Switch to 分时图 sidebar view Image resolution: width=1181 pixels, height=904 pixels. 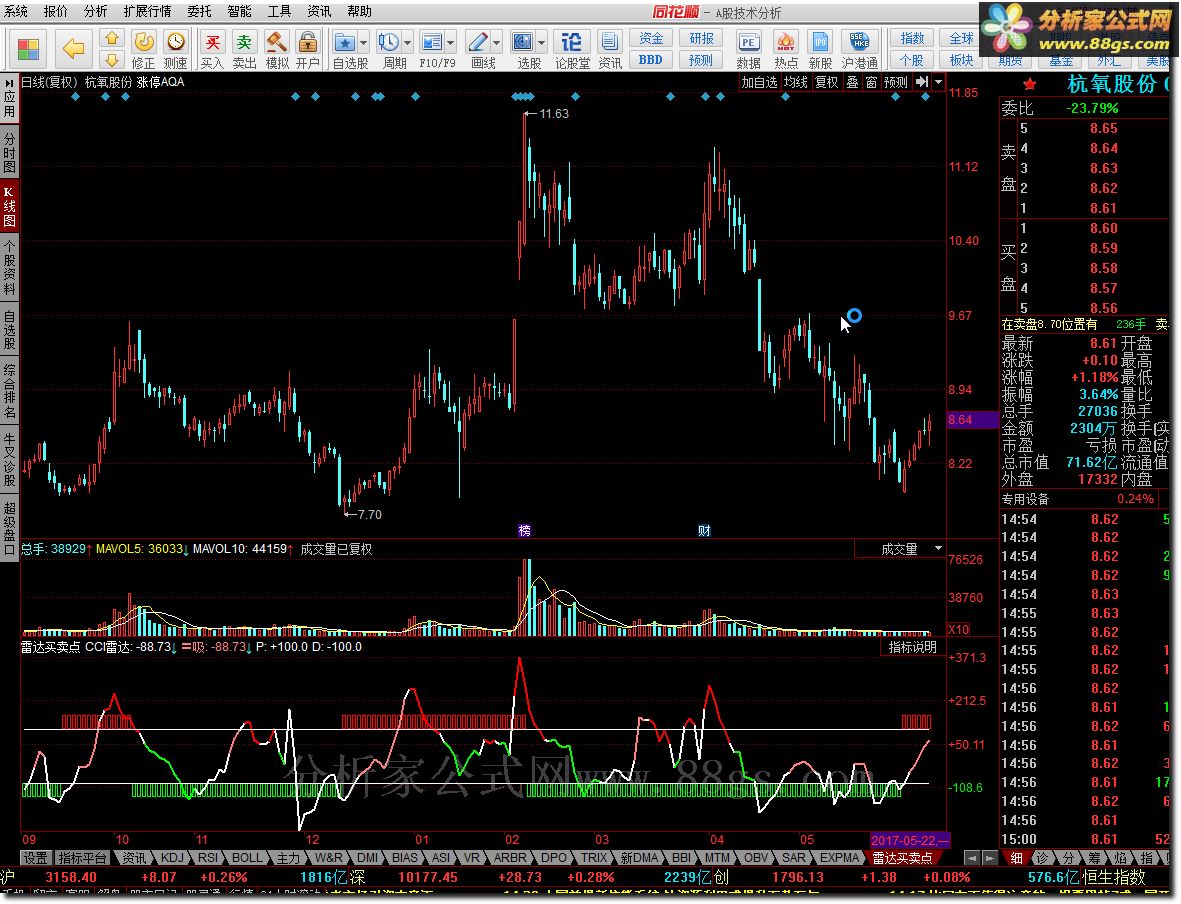point(9,152)
